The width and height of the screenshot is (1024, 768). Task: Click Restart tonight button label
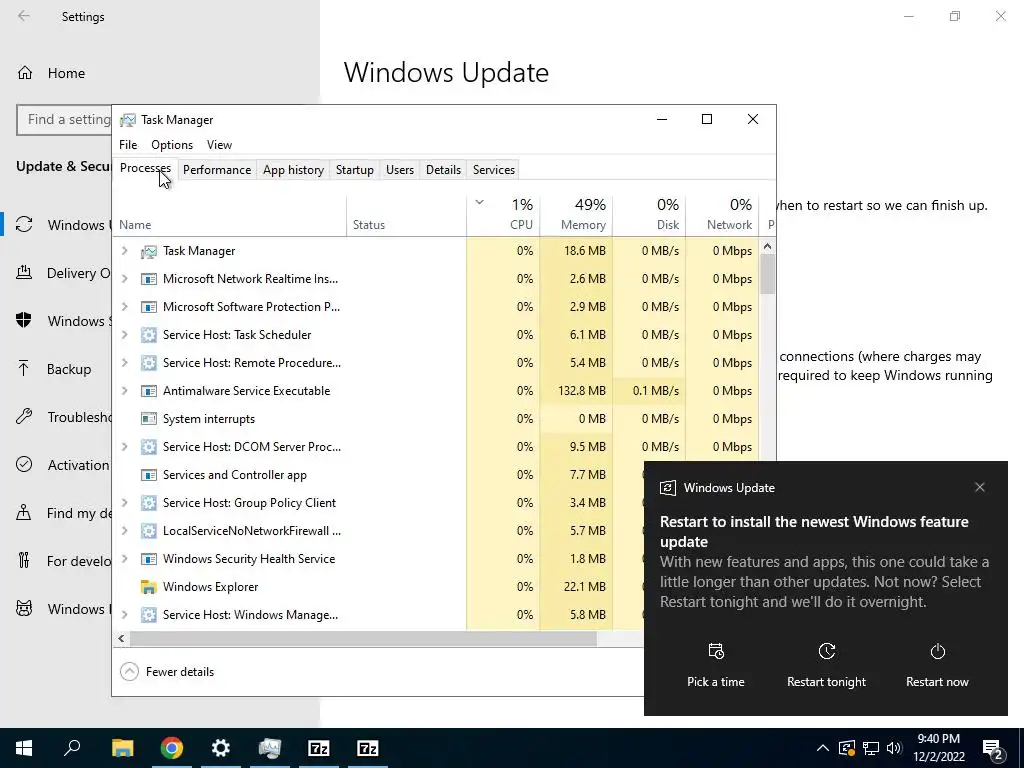click(826, 682)
